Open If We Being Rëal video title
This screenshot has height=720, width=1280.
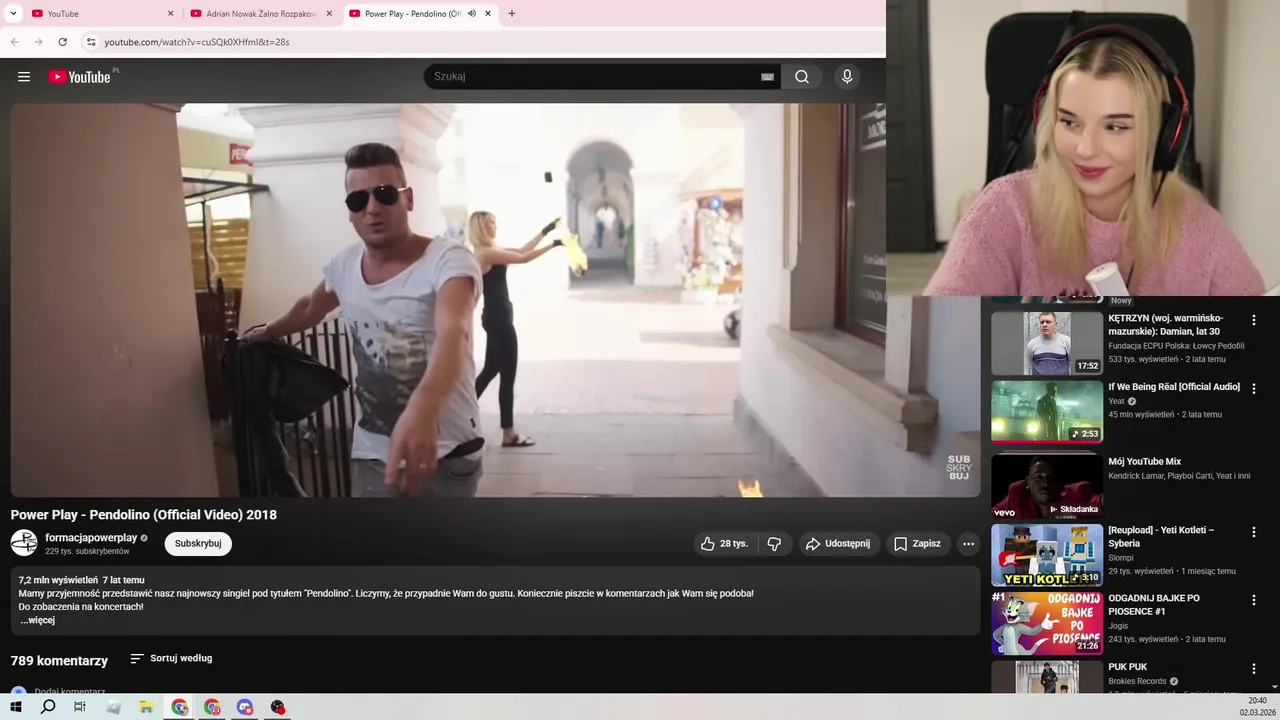(1174, 387)
